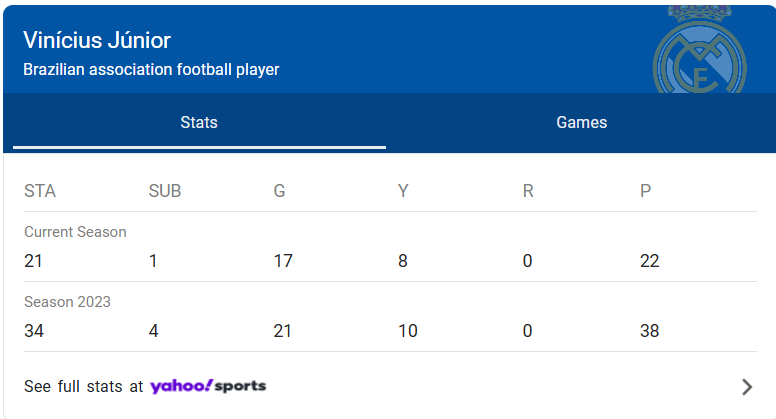
Task: Expand full stats chevron arrow
Action: pos(746,387)
